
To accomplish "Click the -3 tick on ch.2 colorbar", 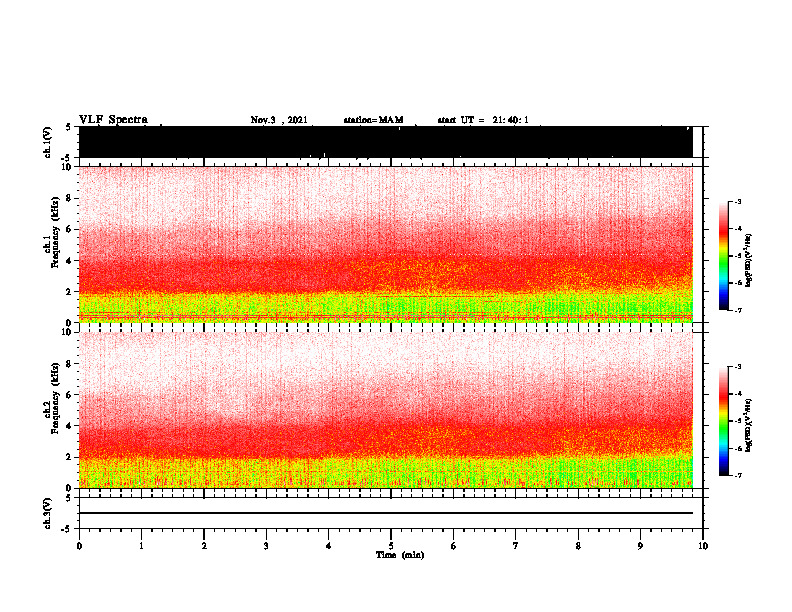I will click(x=738, y=367).
